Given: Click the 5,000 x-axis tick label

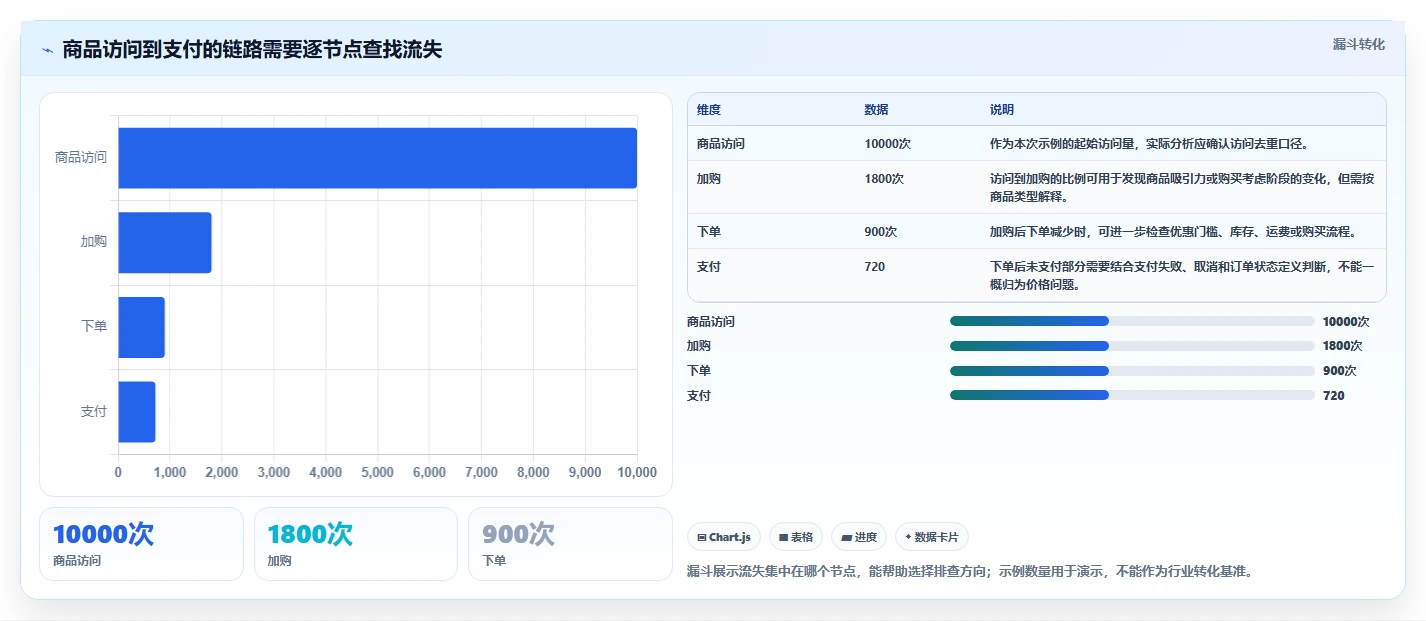Looking at the screenshot, I should tap(378, 473).
